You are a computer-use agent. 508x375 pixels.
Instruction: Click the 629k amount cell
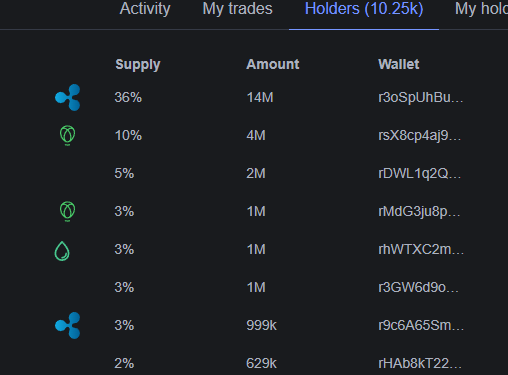coord(261,363)
